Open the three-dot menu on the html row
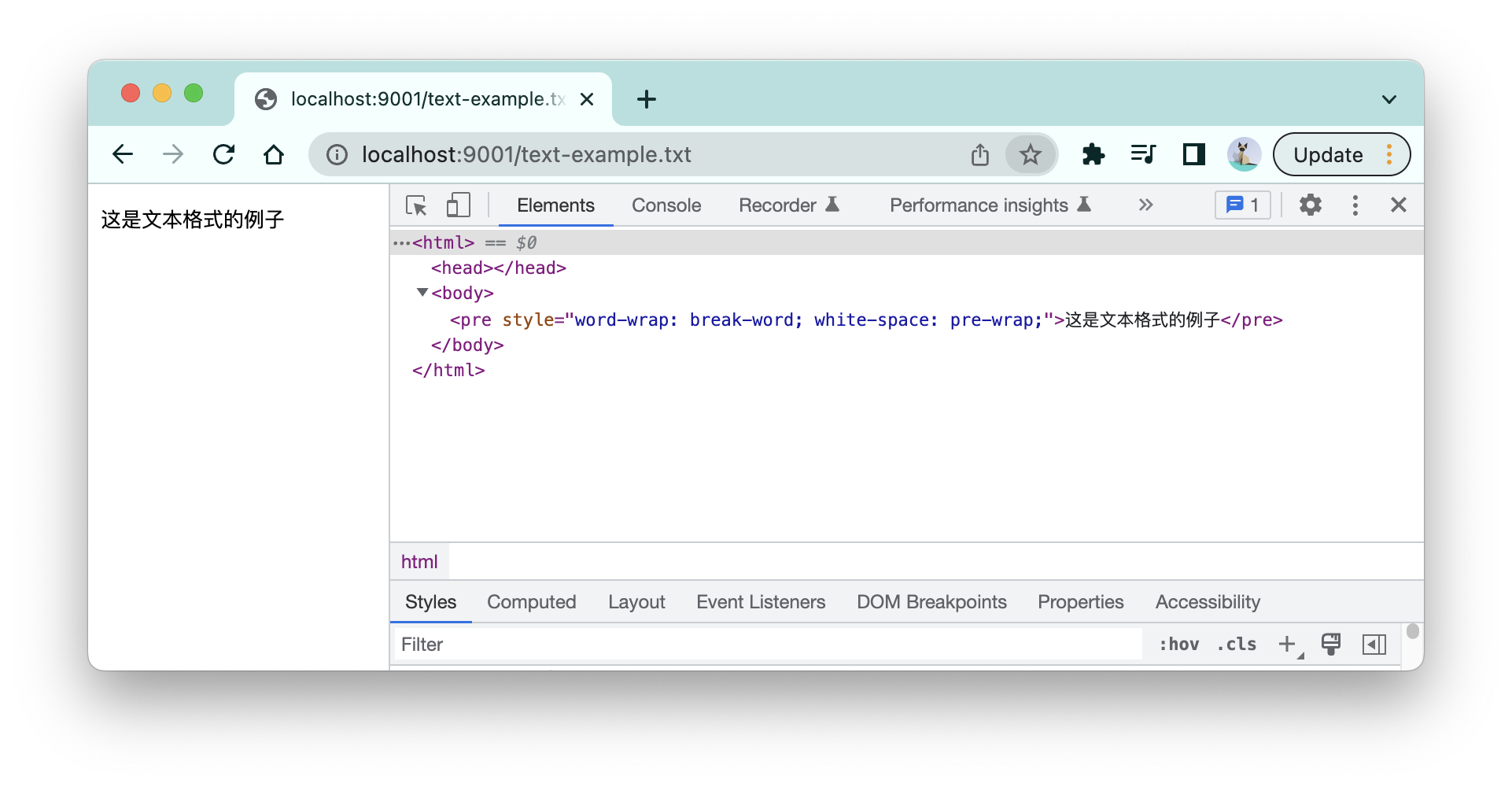The image size is (1512, 787). pos(401,243)
